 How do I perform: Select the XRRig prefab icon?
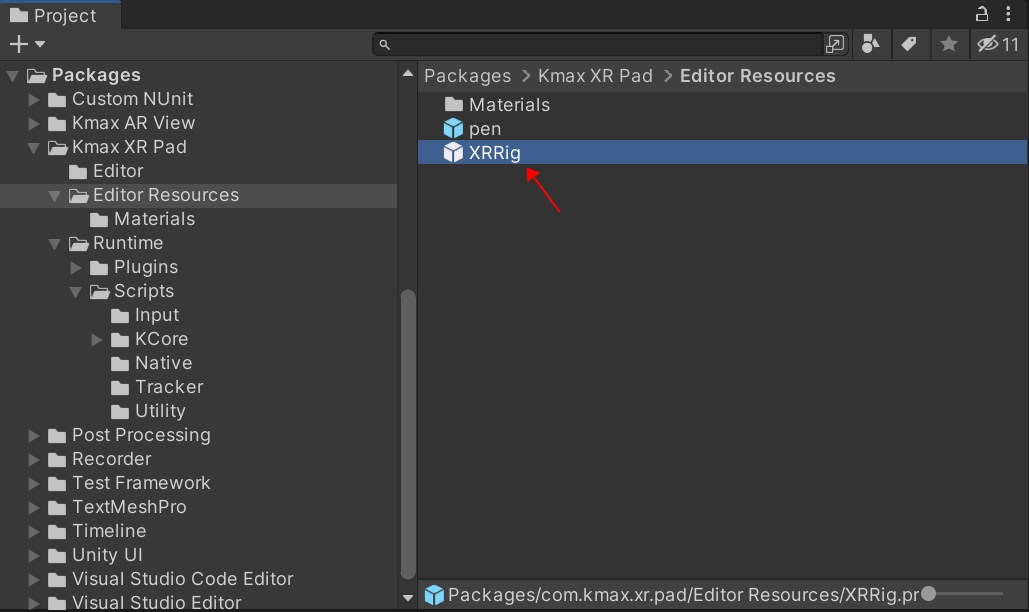coord(453,152)
